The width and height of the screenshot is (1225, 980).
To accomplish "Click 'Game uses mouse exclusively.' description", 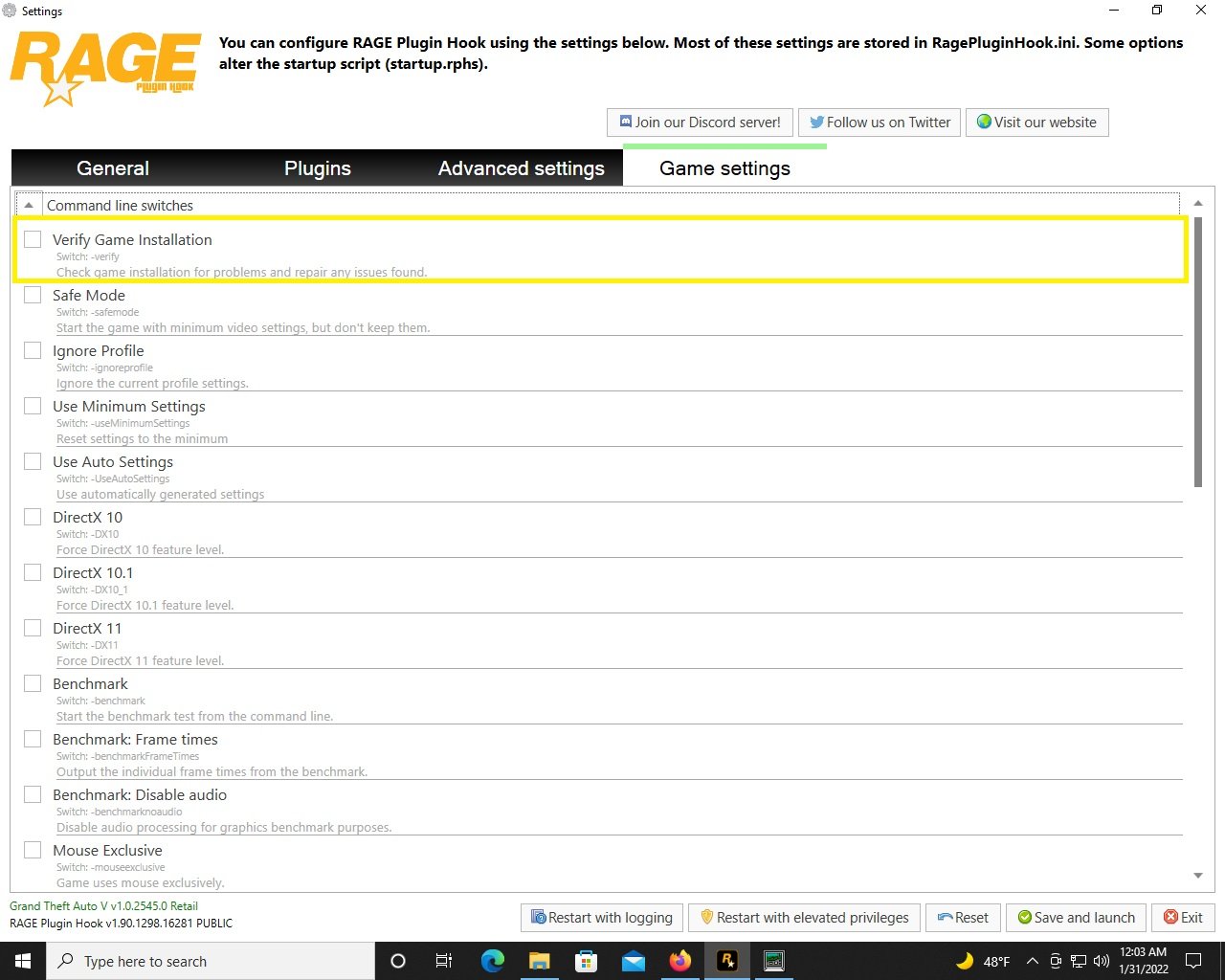I will (x=140, y=883).
